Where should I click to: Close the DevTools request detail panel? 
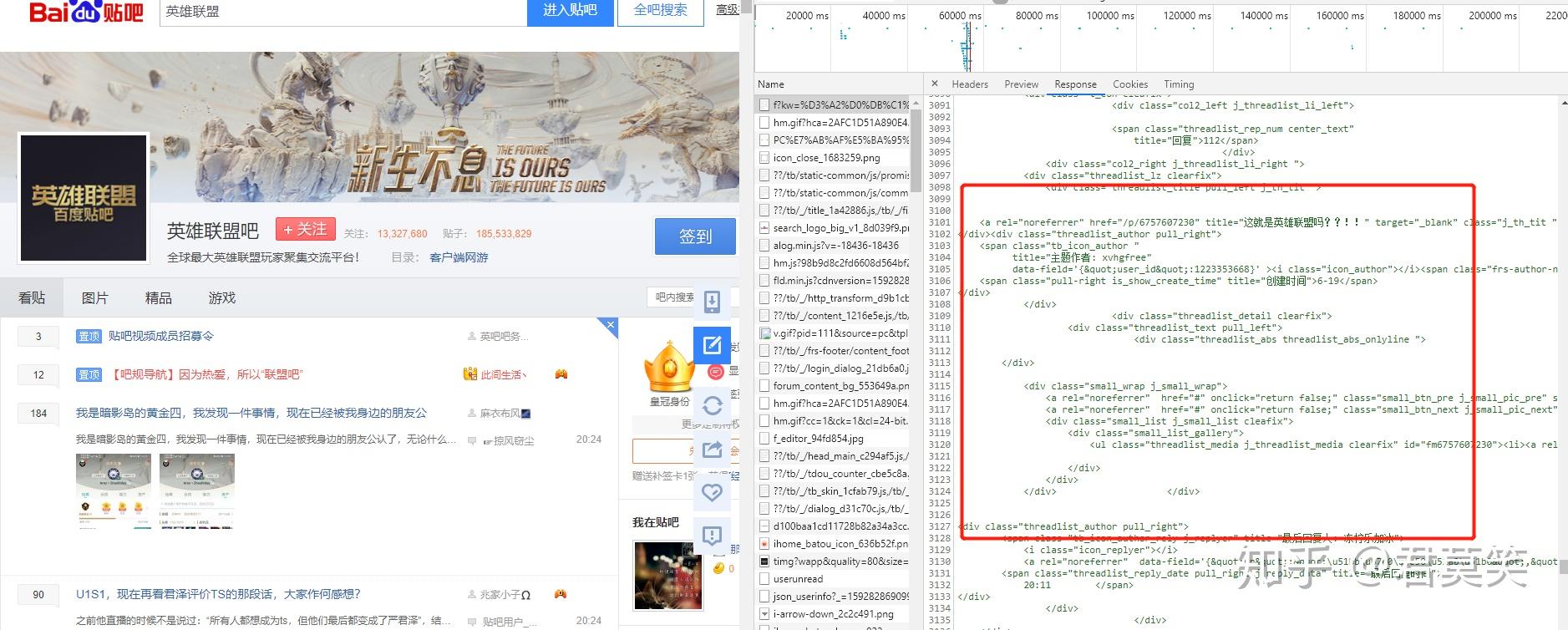pos(935,84)
